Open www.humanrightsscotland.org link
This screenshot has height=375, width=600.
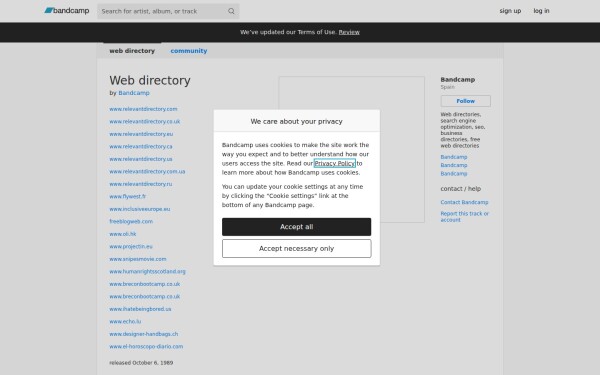(147, 272)
